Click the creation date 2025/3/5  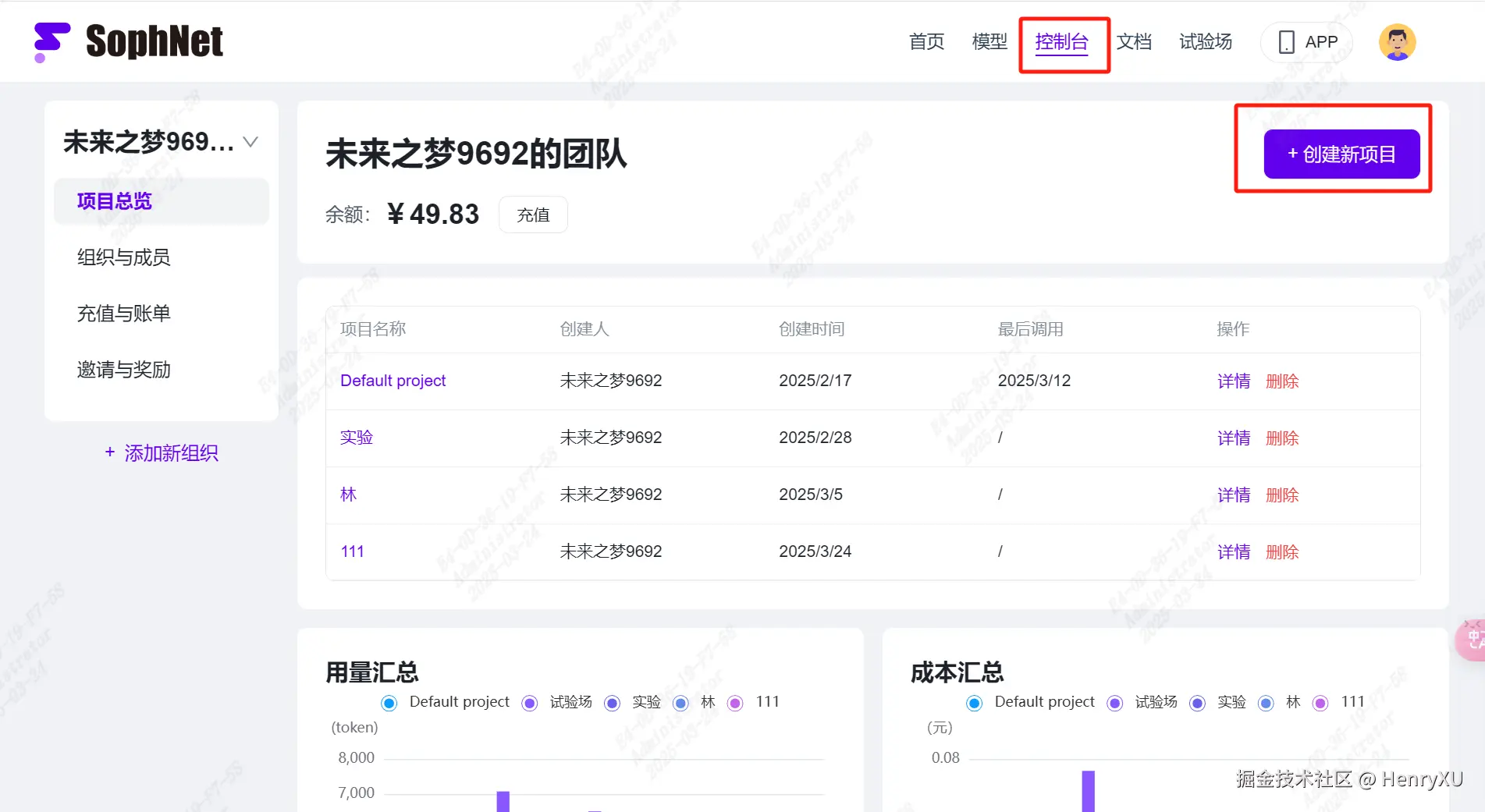coord(811,495)
